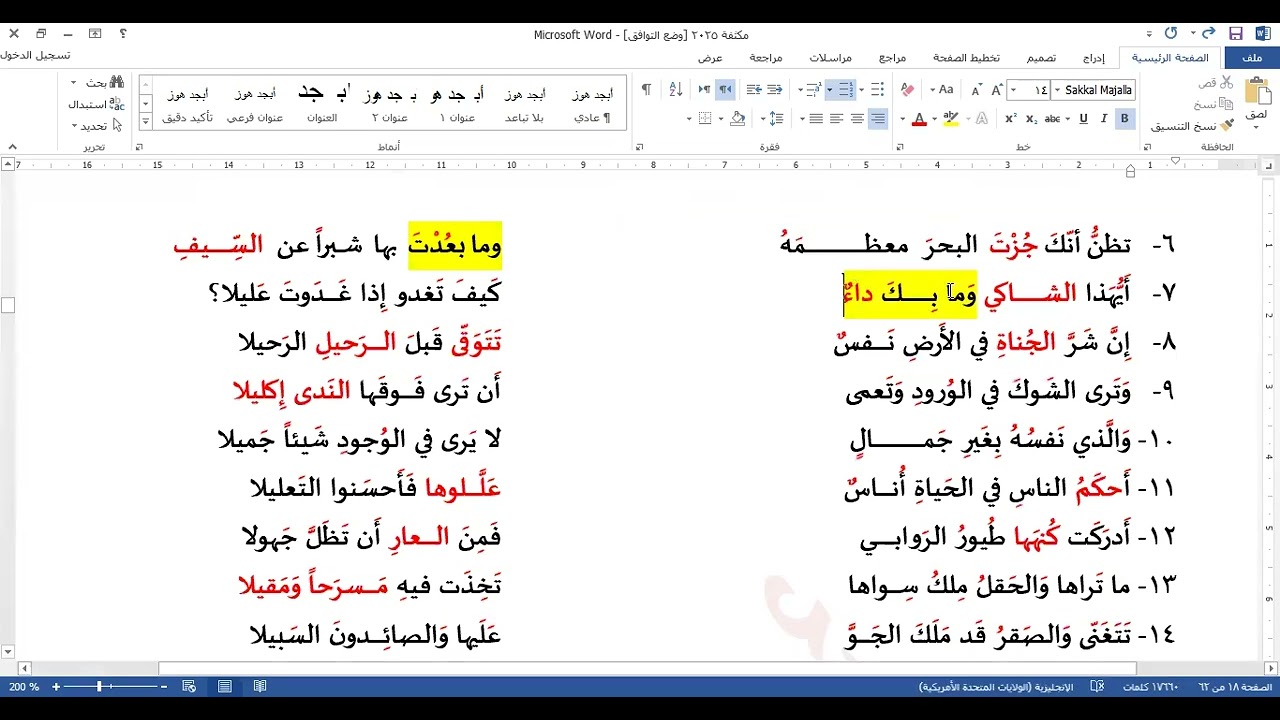Apply the عنوان ١ heading style

point(457,103)
